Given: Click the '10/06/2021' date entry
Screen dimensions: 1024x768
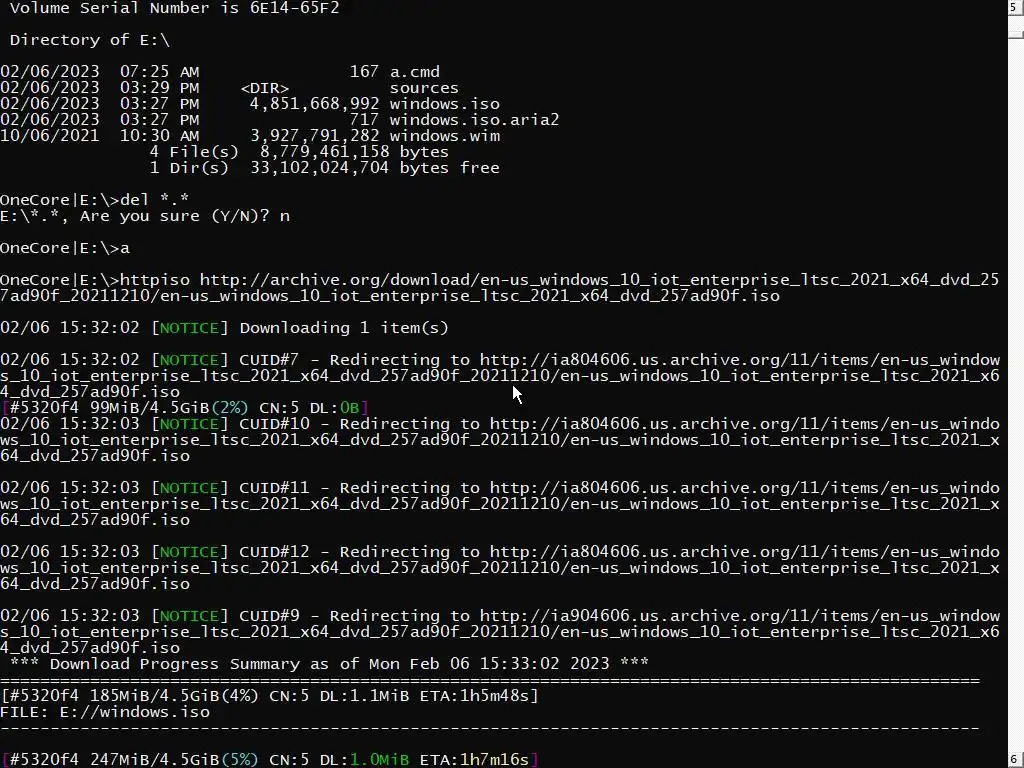Looking at the screenshot, I should tap(50, 136).
